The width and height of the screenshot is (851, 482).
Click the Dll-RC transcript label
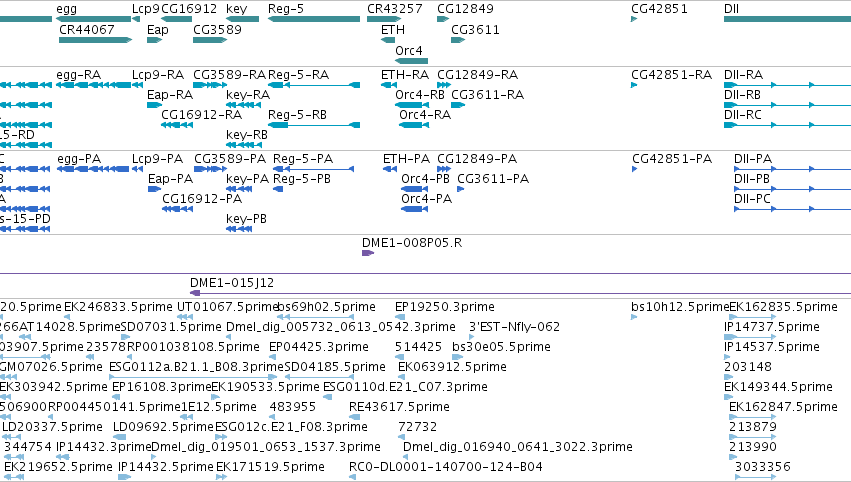point(742,115)
